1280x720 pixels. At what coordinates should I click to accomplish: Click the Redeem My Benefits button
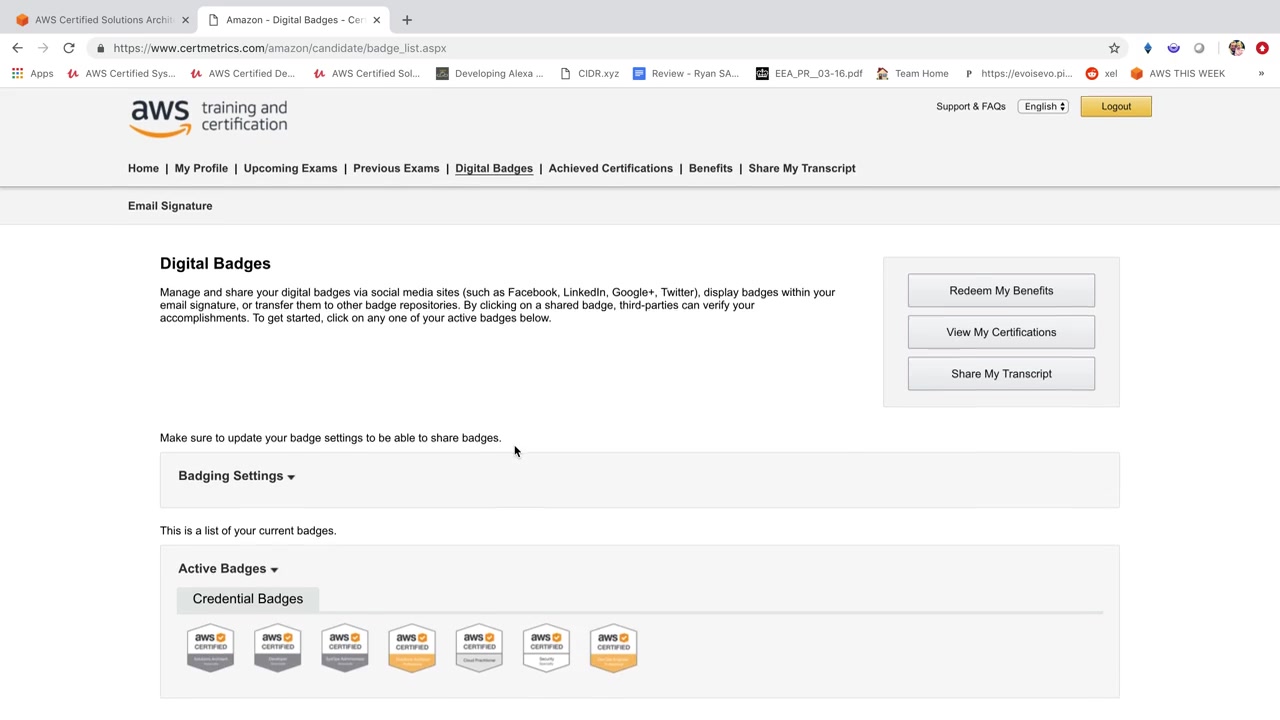1001,291
